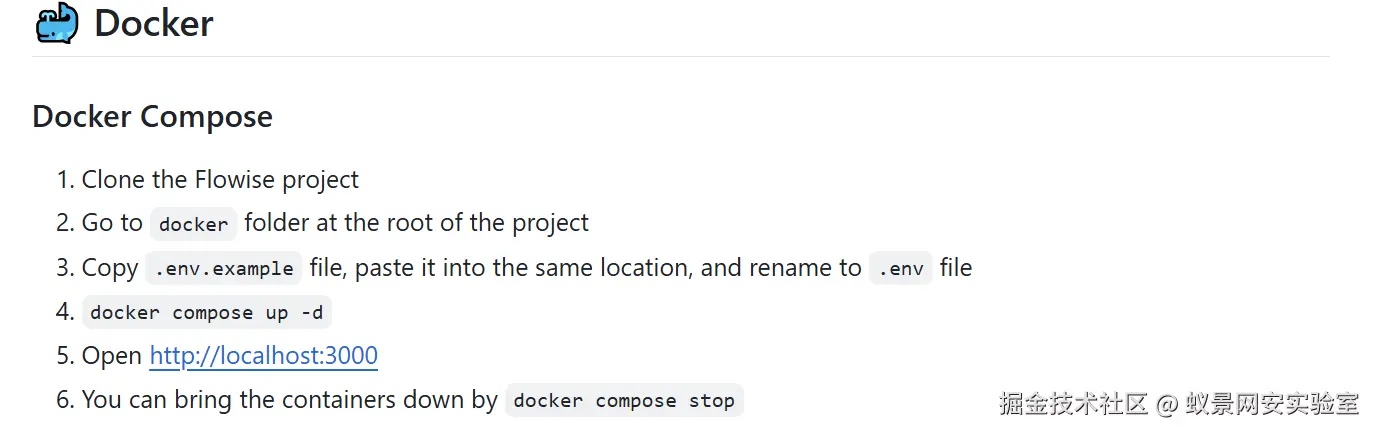The width and height of the screenshot is (1375, 433).
Task: Click the Docker Compose subheading
Action: (x=152, y=116)
